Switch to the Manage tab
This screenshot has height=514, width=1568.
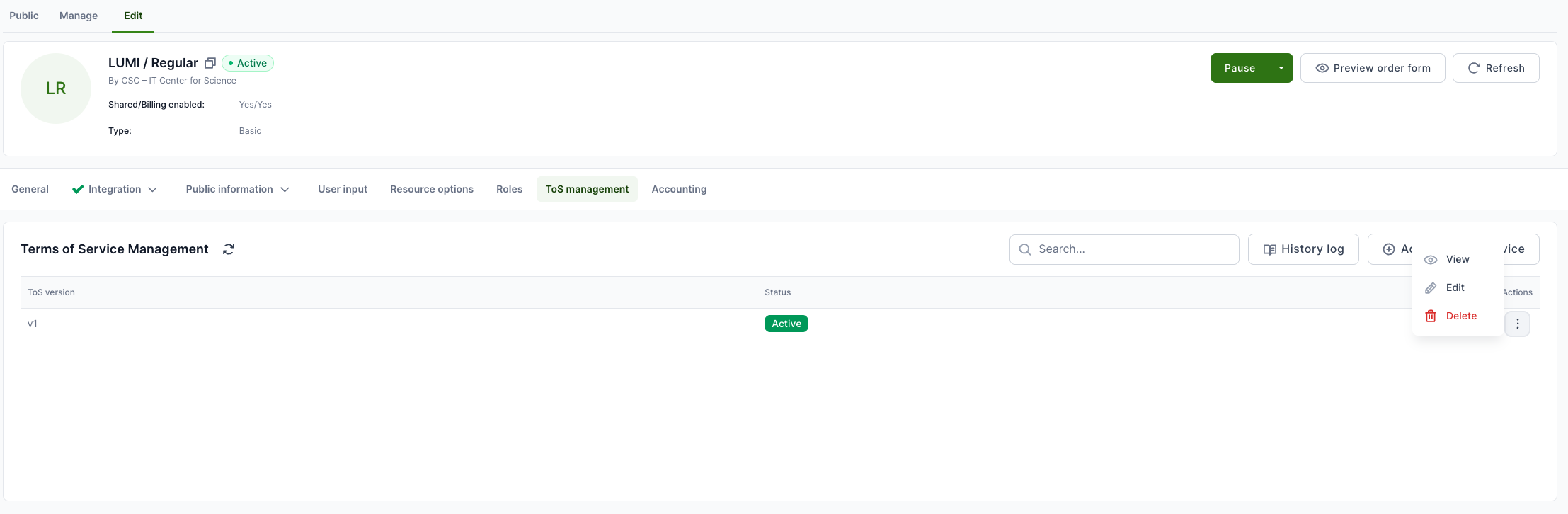(x=79, y=16)
